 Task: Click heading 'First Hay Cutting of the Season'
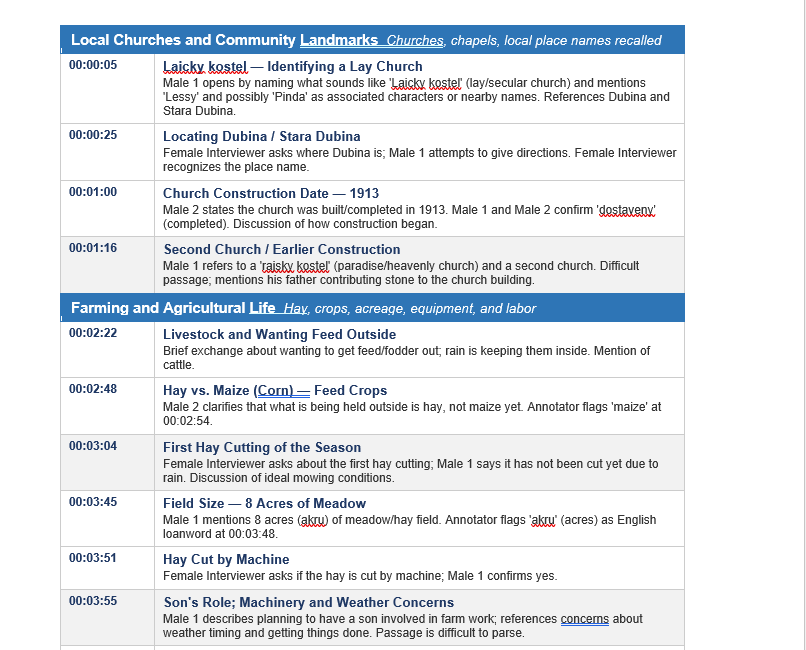click(x=262, y=448)
